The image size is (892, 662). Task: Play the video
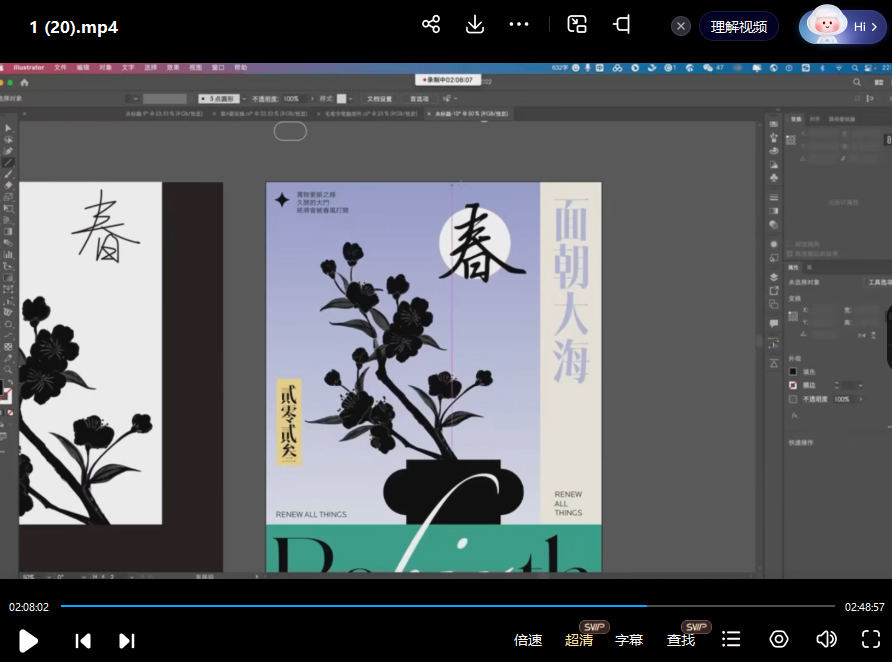pos(28,640)
